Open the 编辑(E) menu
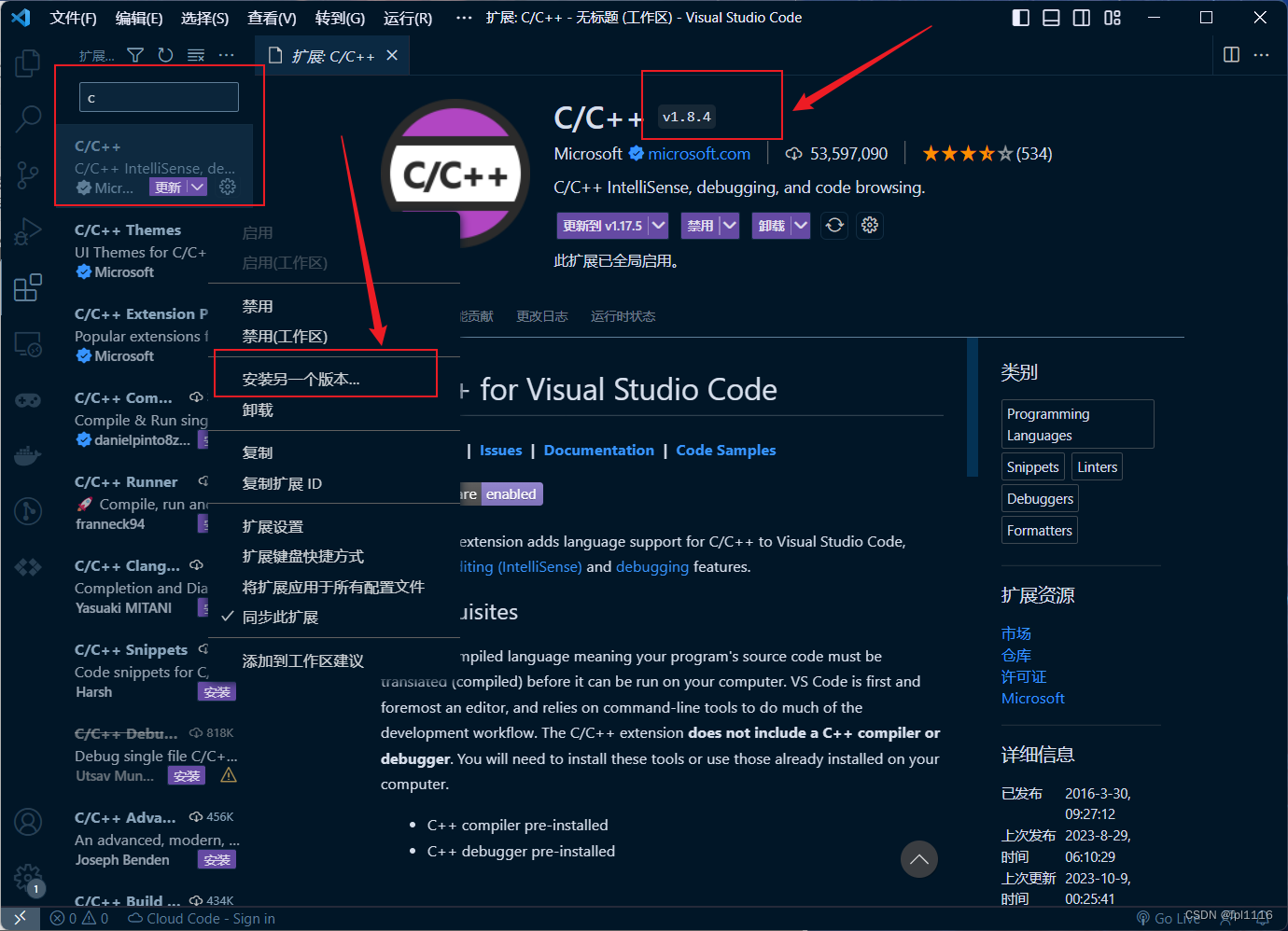This screenshot has width=1288, height=931. tap(139, 18)
